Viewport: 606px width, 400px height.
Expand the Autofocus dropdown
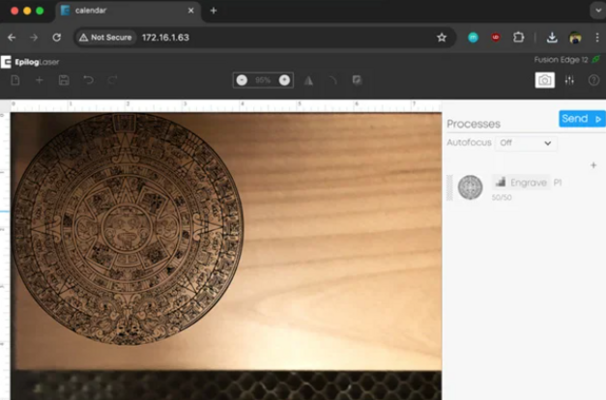(526, 143)
